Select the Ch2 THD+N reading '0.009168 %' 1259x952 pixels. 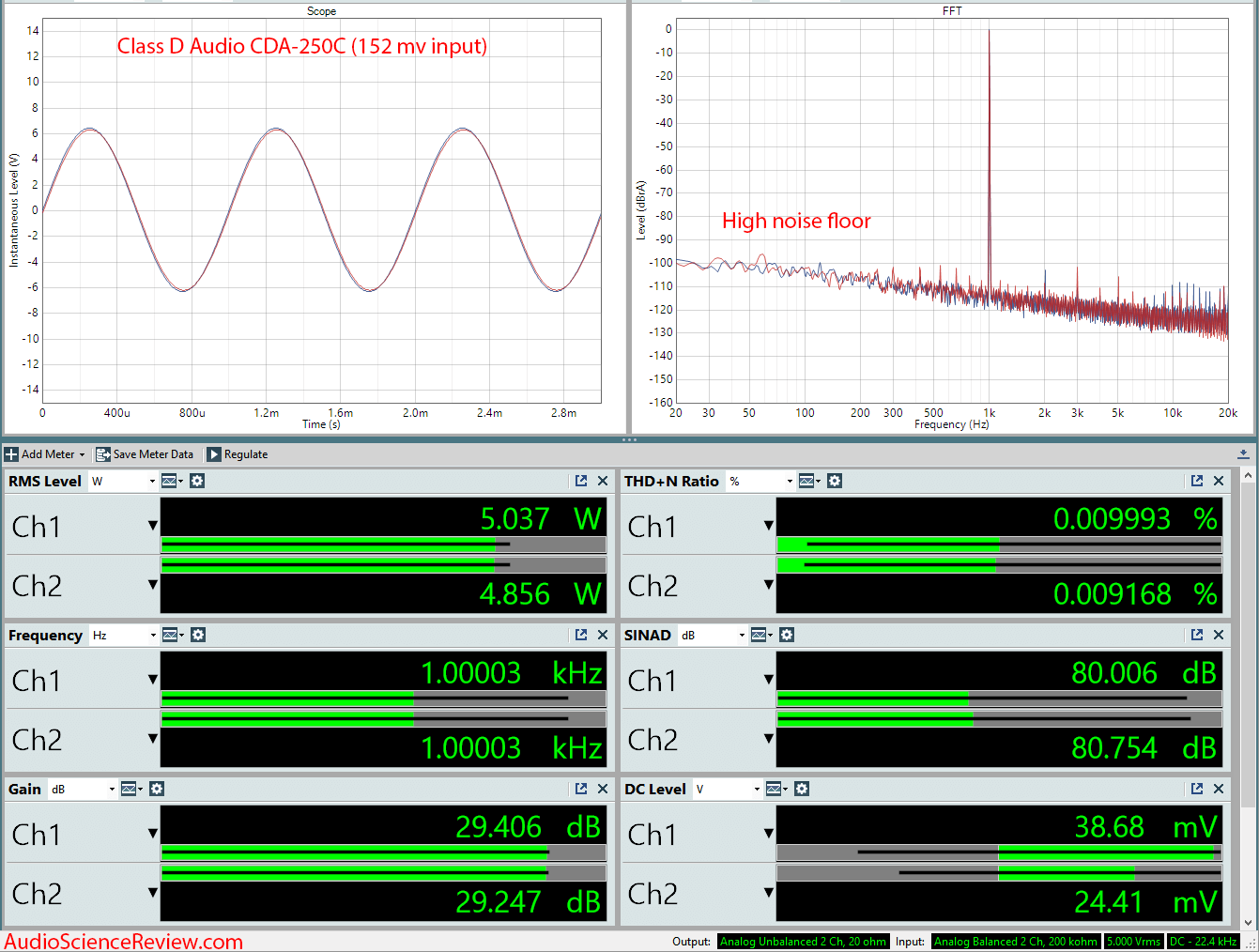click(x=1135, y=594)
